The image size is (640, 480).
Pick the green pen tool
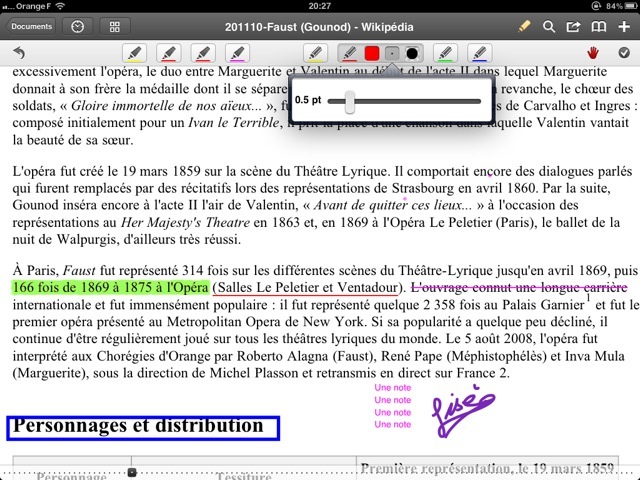coord(447,53)
